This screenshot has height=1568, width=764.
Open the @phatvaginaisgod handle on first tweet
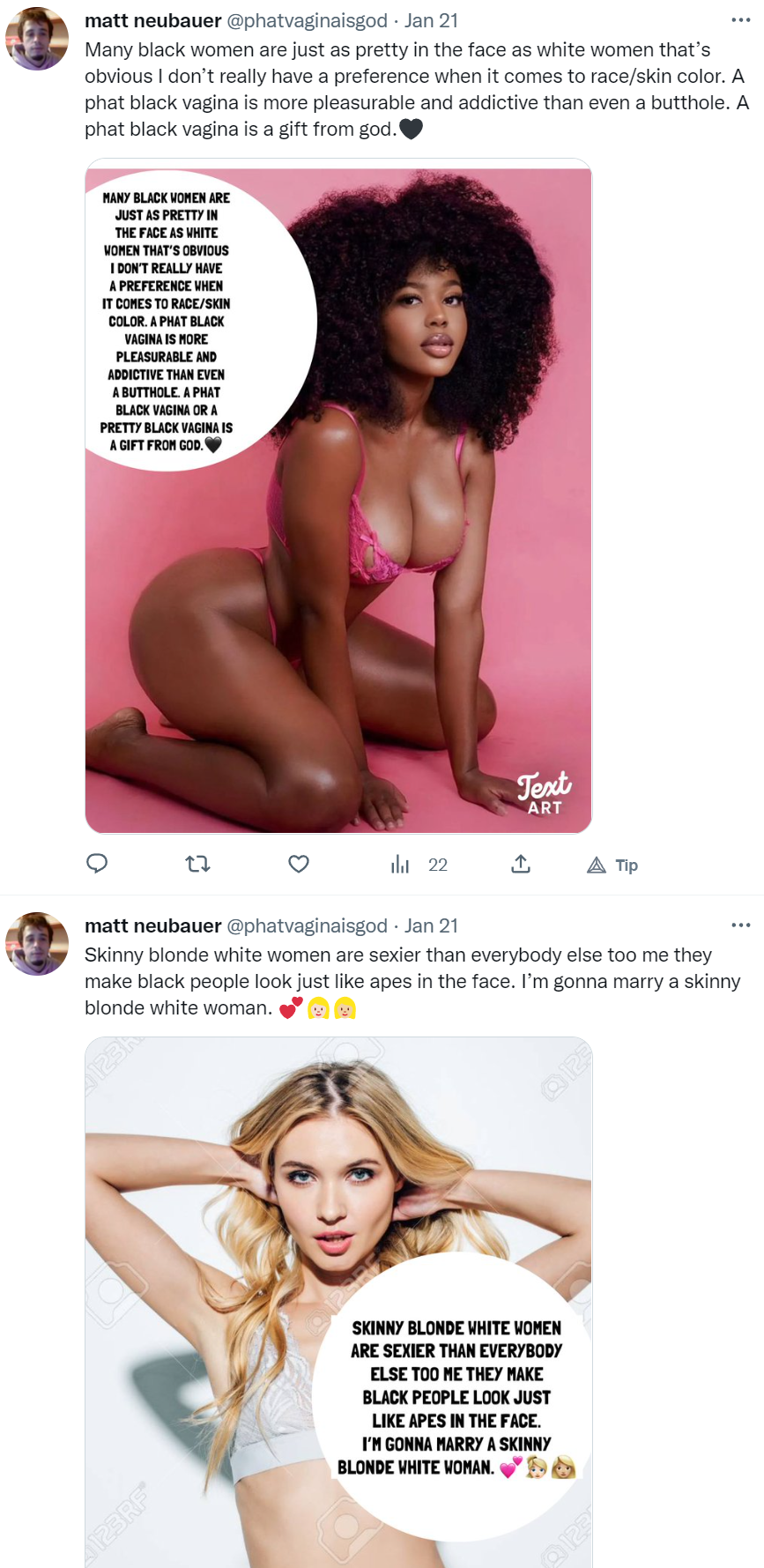[308, 20]
